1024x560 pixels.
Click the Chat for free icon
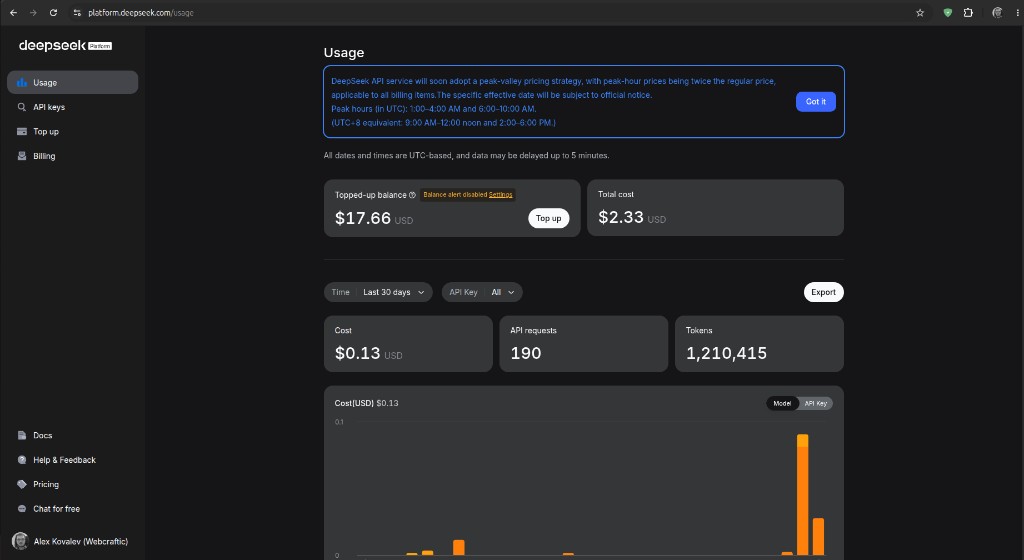point(22,508)
